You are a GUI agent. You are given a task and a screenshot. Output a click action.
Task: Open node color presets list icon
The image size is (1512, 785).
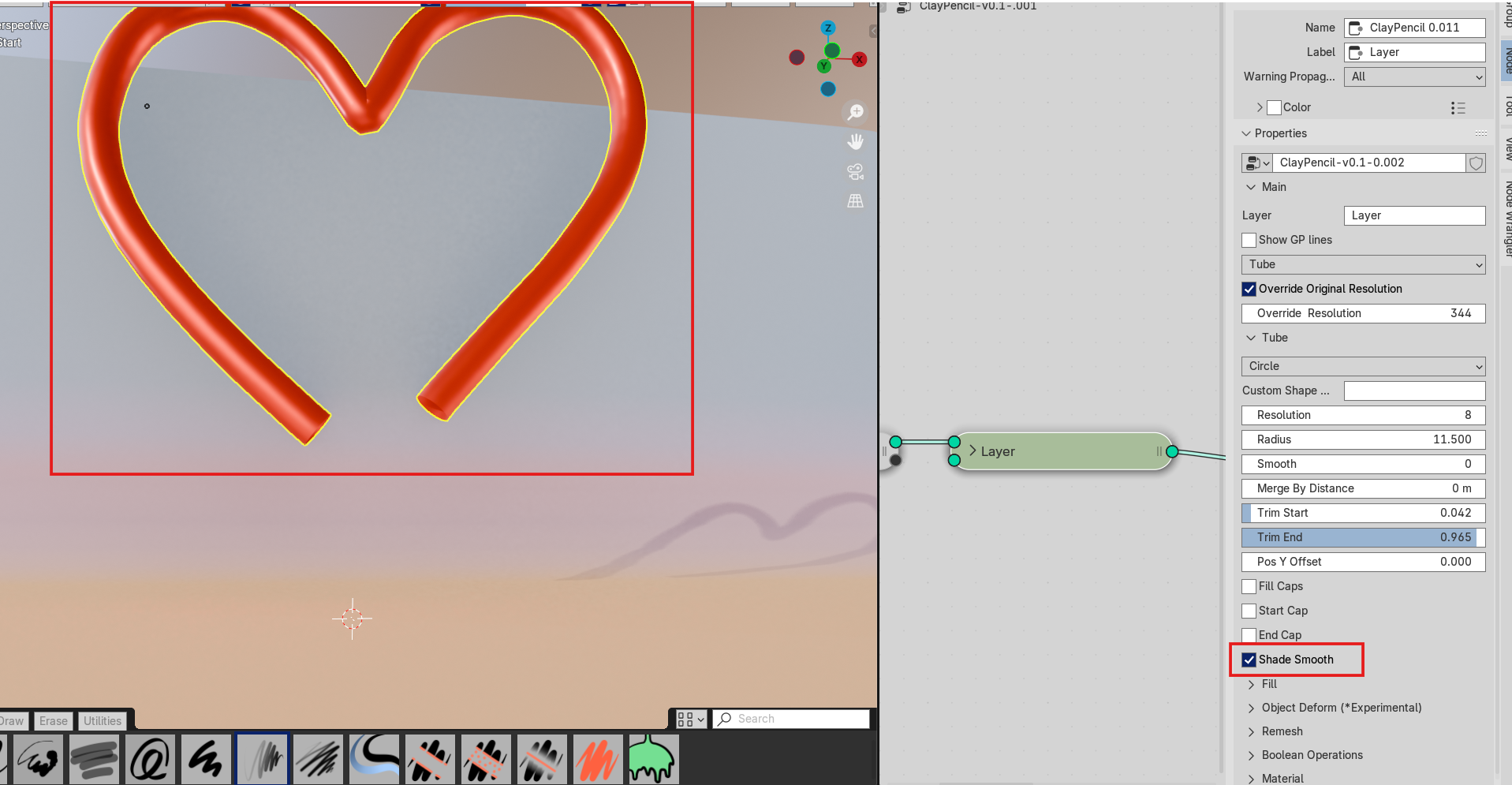[x=1458, y=107]
